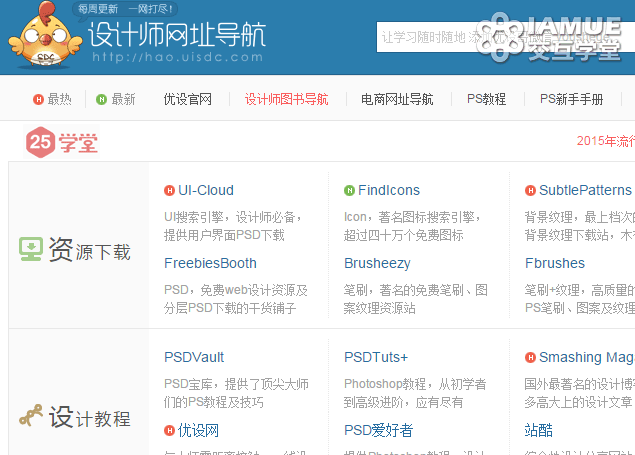Click the PSD免费web设计资源 description text
Image resolution: width=635 pixels, height=455 pixels.
pos(236,299)
